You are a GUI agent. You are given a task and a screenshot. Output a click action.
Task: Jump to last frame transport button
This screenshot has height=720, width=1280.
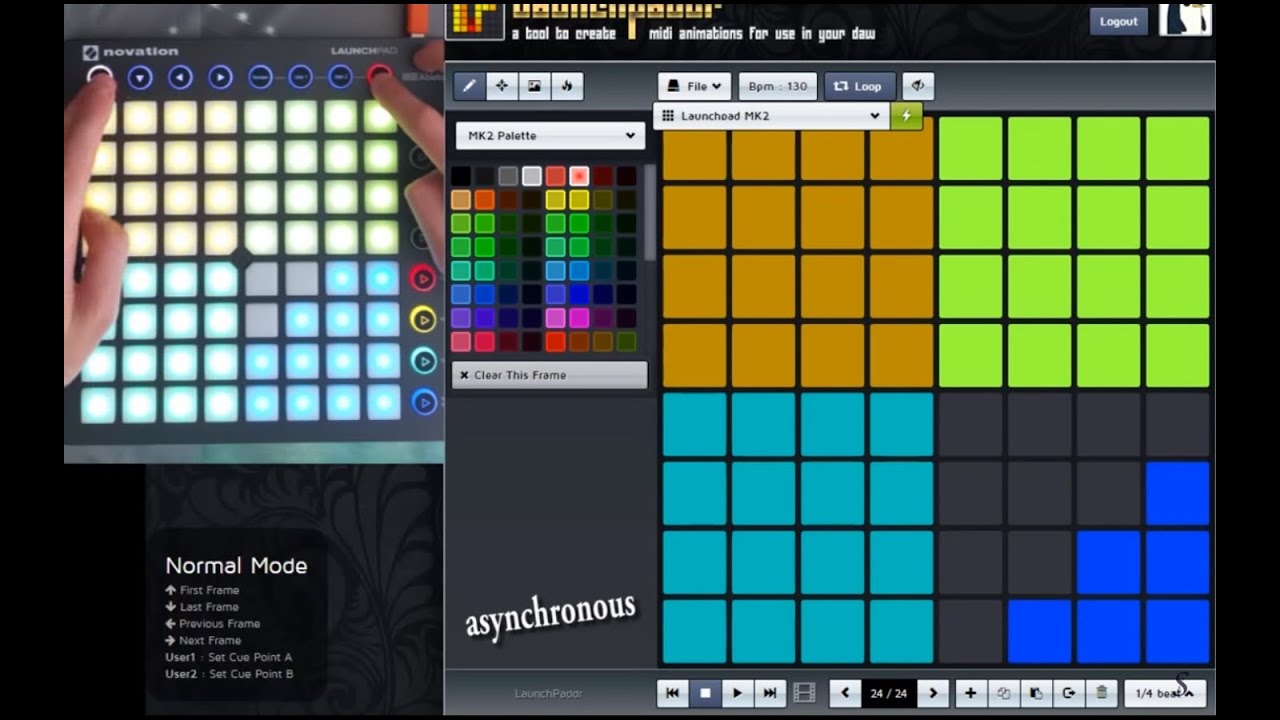(x=769, y=693)
